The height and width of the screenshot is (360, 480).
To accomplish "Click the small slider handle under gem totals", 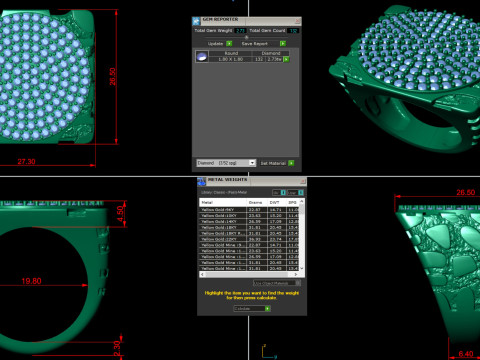I will pos(247,37).
